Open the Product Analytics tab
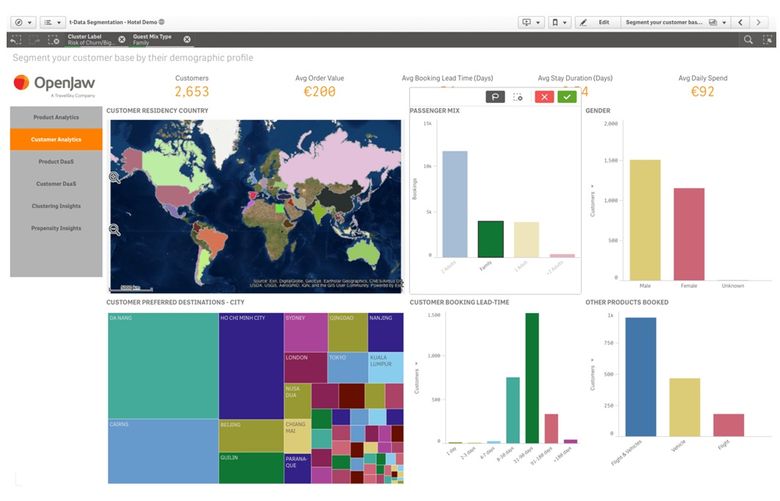The width and height of the screenshot is (780, 501). pos(56,117)
